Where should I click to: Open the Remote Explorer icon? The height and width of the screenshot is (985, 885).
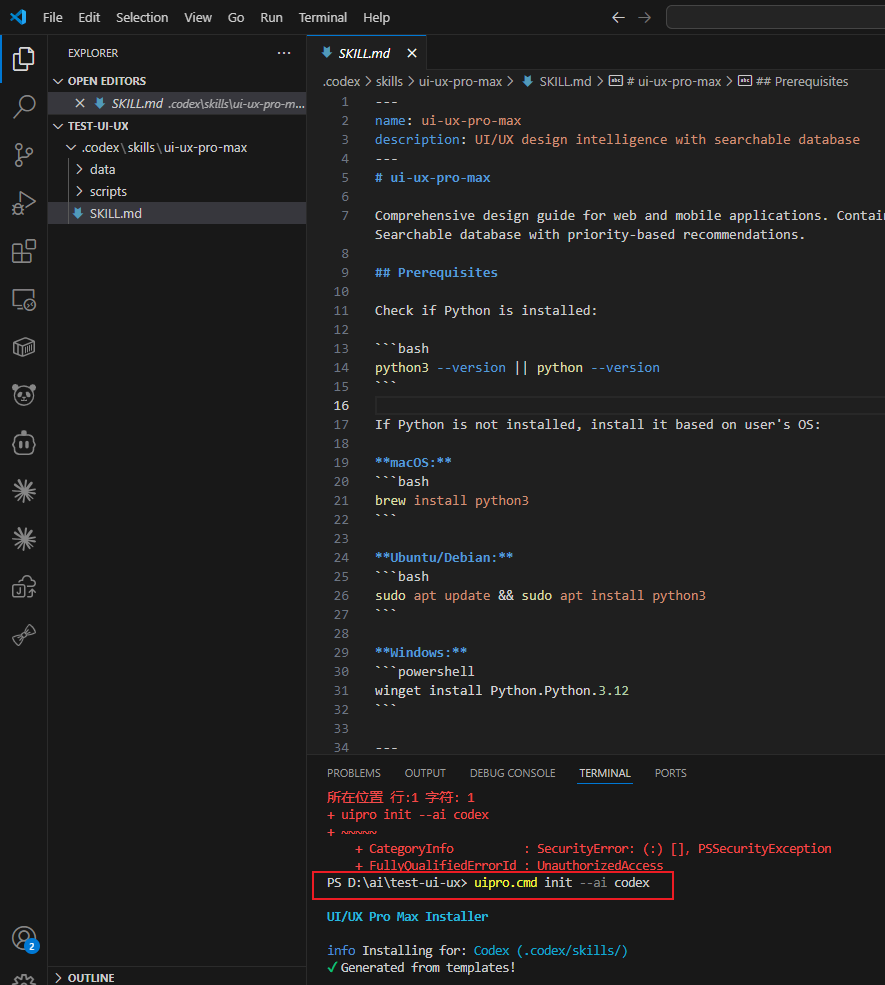[x=23, y=300]
